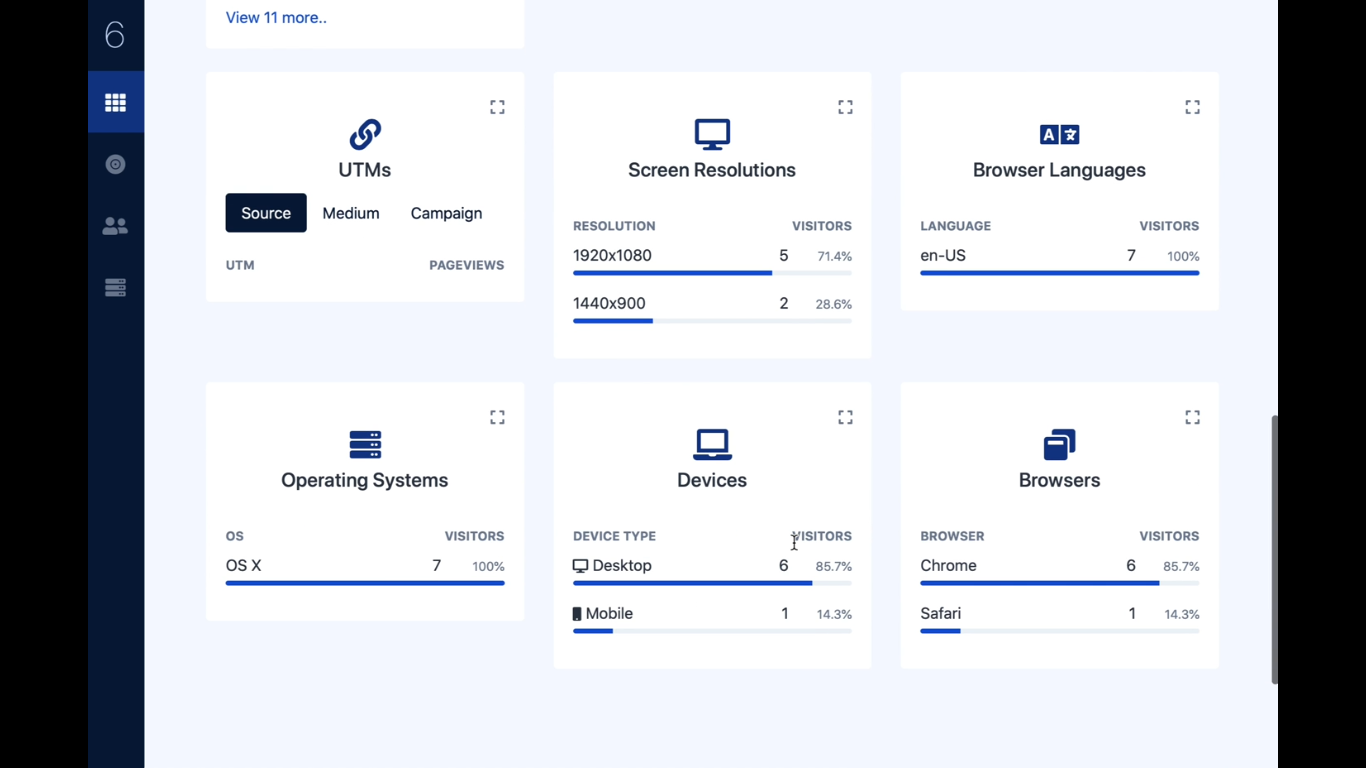
Task: Click the en-US language entry
Action: pos(943,255)
